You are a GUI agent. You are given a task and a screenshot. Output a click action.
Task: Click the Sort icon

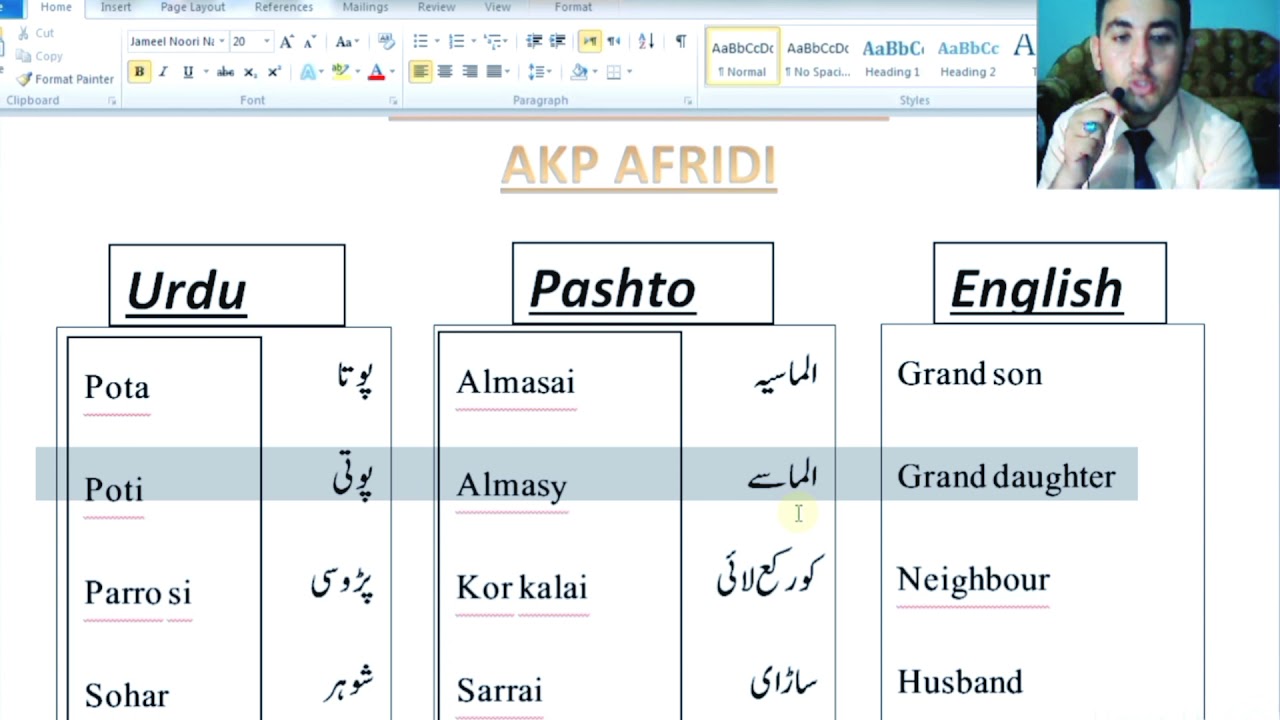pyautogui.click(x=646, y=41)
